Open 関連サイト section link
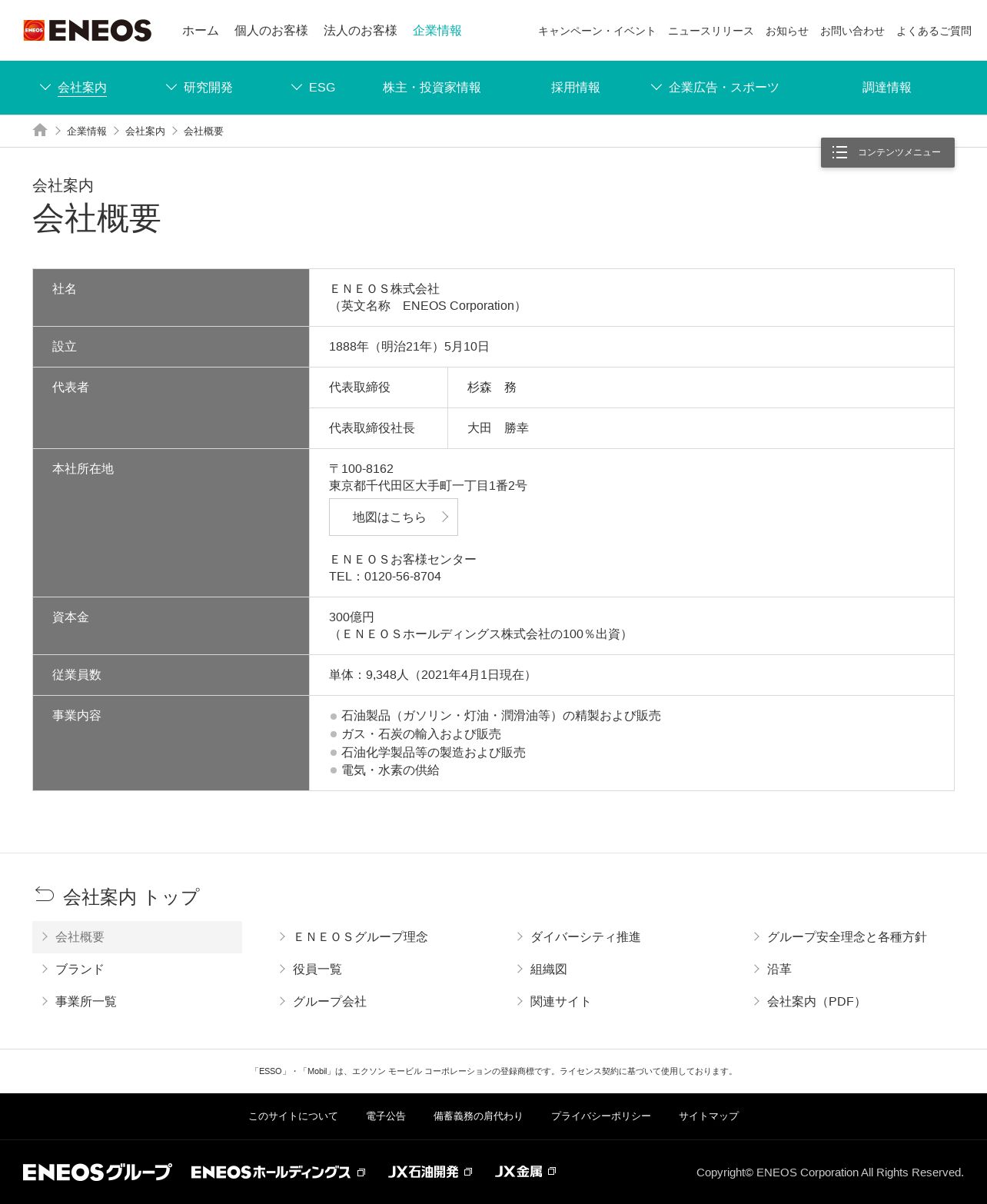The height and width of the screenshot is (1204, 987). click(x=561, y=1002)
